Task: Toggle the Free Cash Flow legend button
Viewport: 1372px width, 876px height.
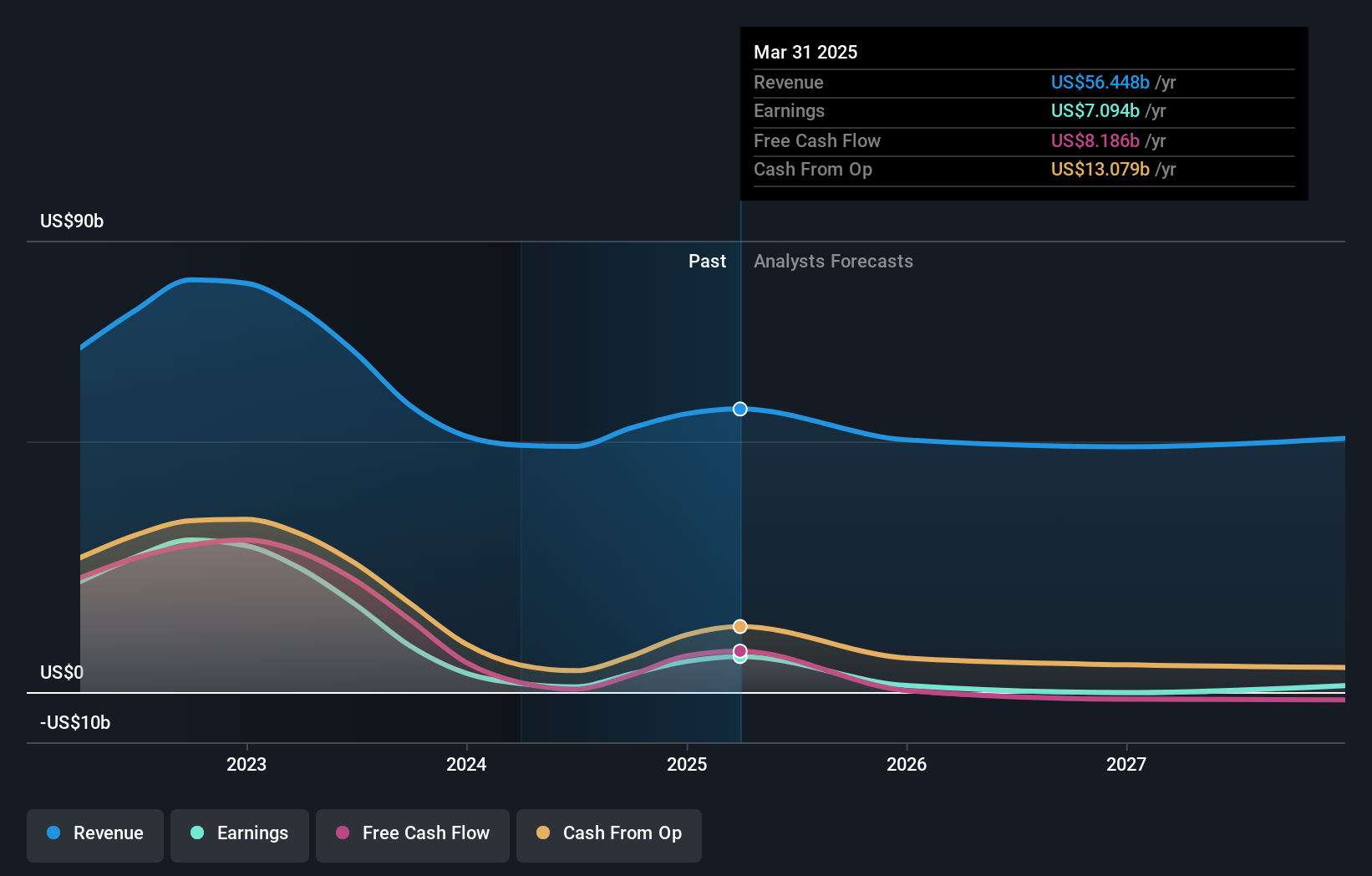Action: click(x=413, y=835)
